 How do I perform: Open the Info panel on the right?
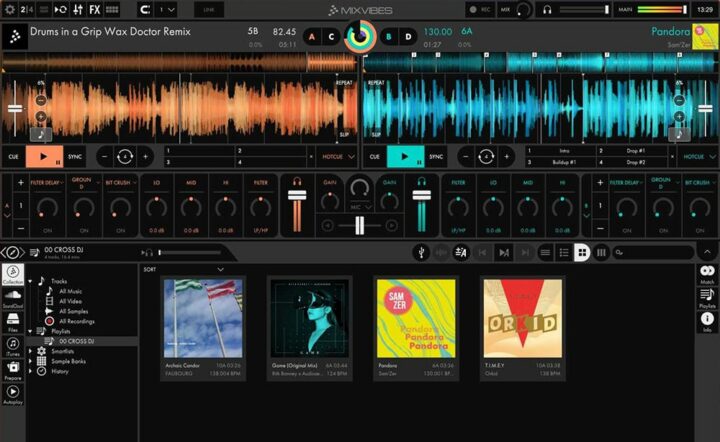point(706,323)
